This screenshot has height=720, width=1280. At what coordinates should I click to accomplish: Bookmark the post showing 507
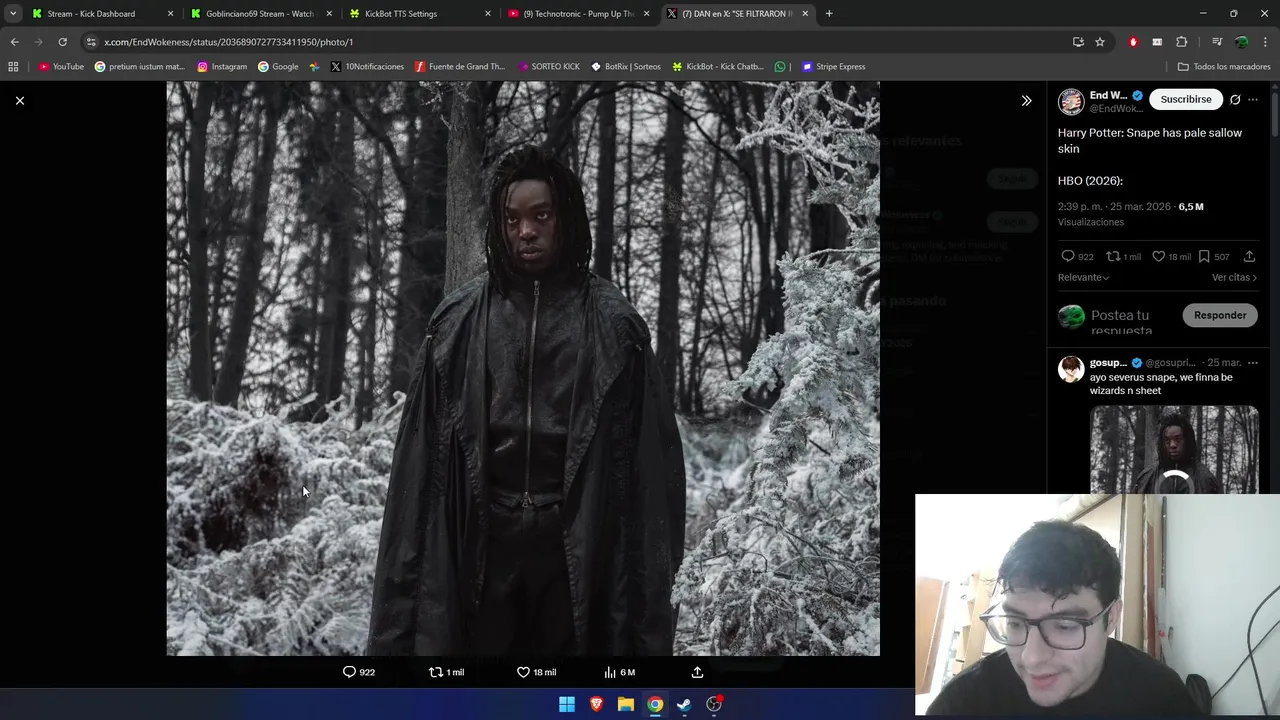point(1204,256)
